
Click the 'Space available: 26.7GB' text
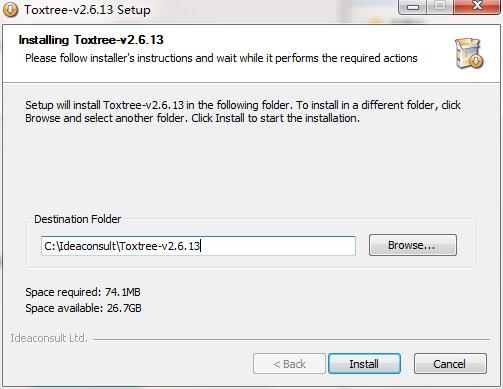point(83,308)
